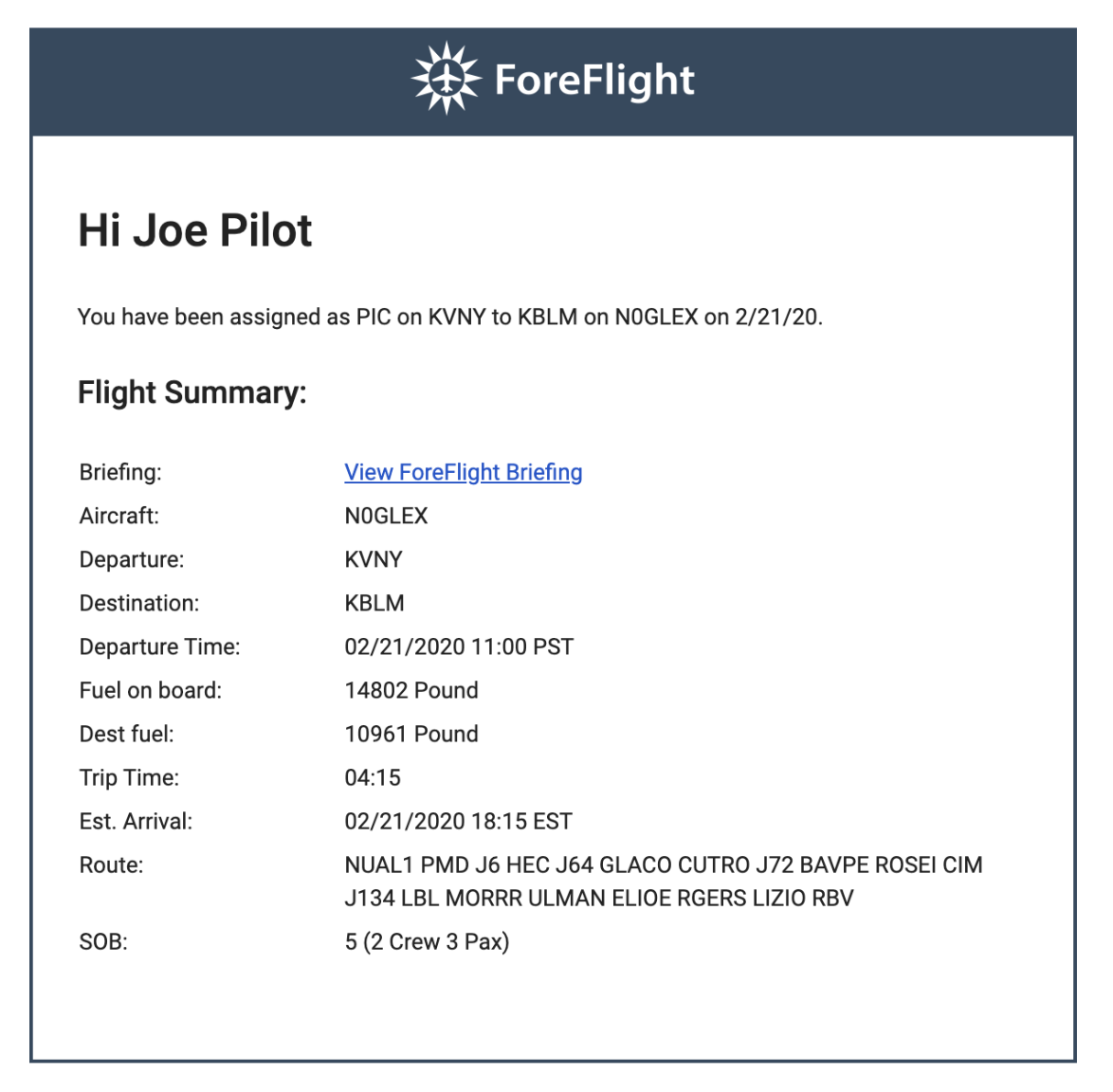This screenshot has height=1092, width=1113.
Task: Click the Departure Time value 11:00 PST
Action: click(459, 646)
